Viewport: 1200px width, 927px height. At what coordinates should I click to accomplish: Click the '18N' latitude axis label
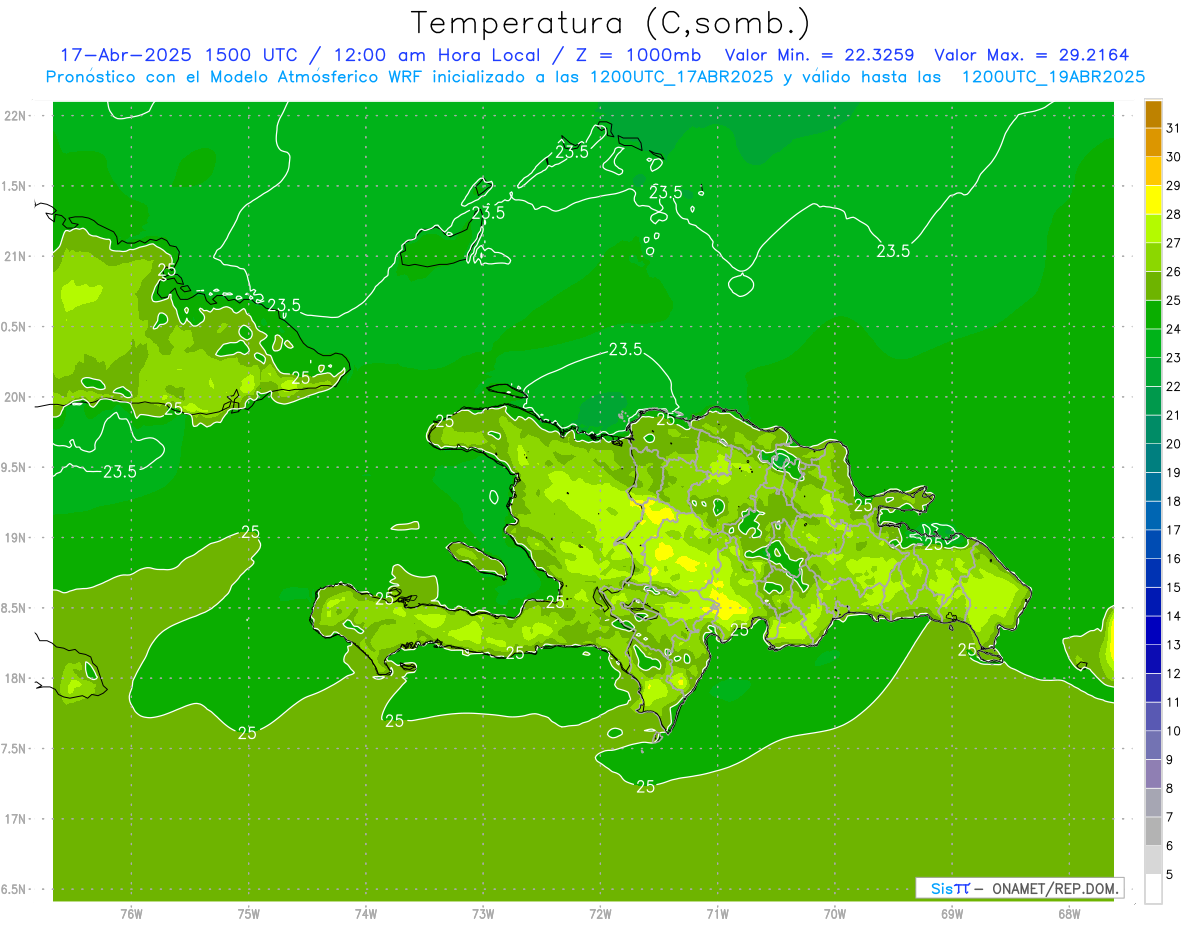tap(16, 678)
